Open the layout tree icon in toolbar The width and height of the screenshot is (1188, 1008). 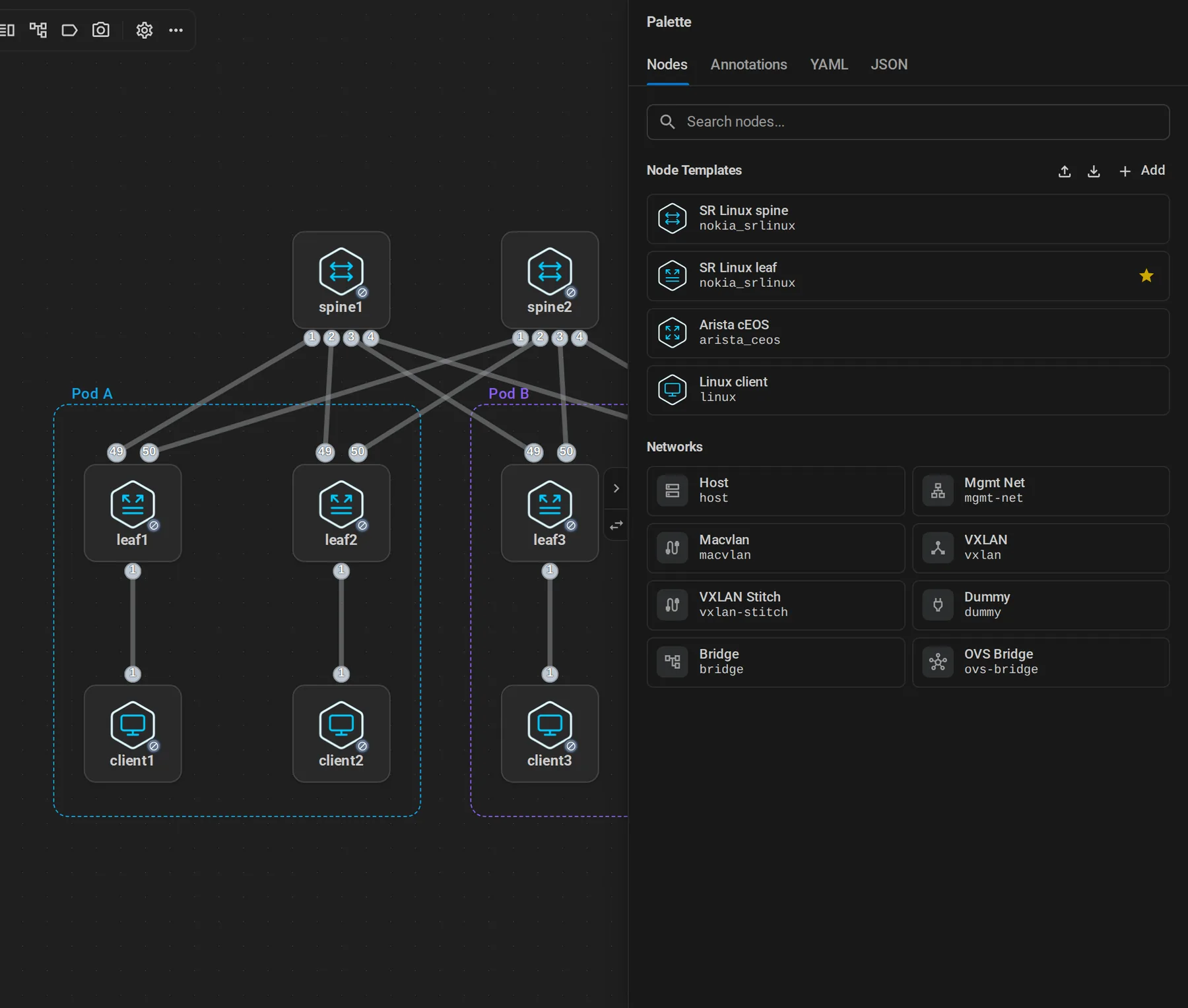coord(38,30)
